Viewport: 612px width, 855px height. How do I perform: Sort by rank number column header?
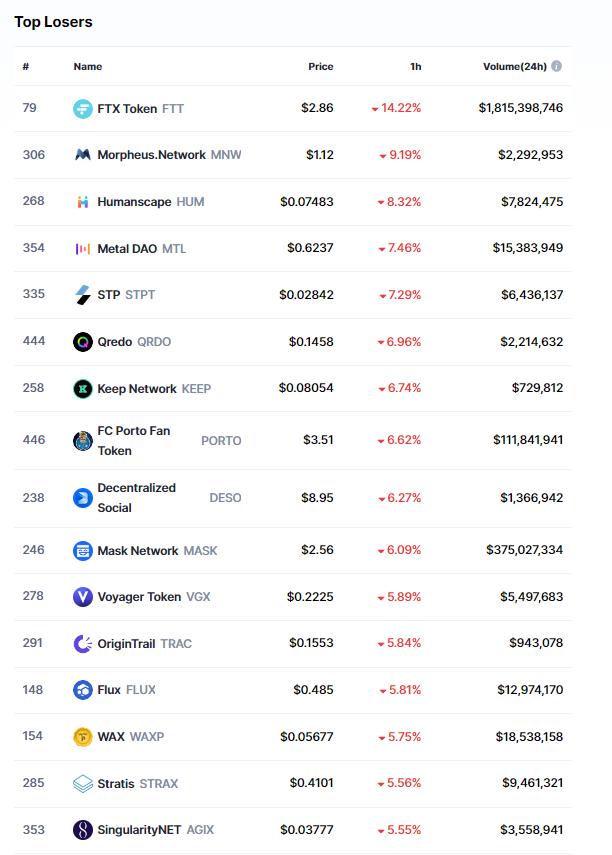(x=26, y=67)
